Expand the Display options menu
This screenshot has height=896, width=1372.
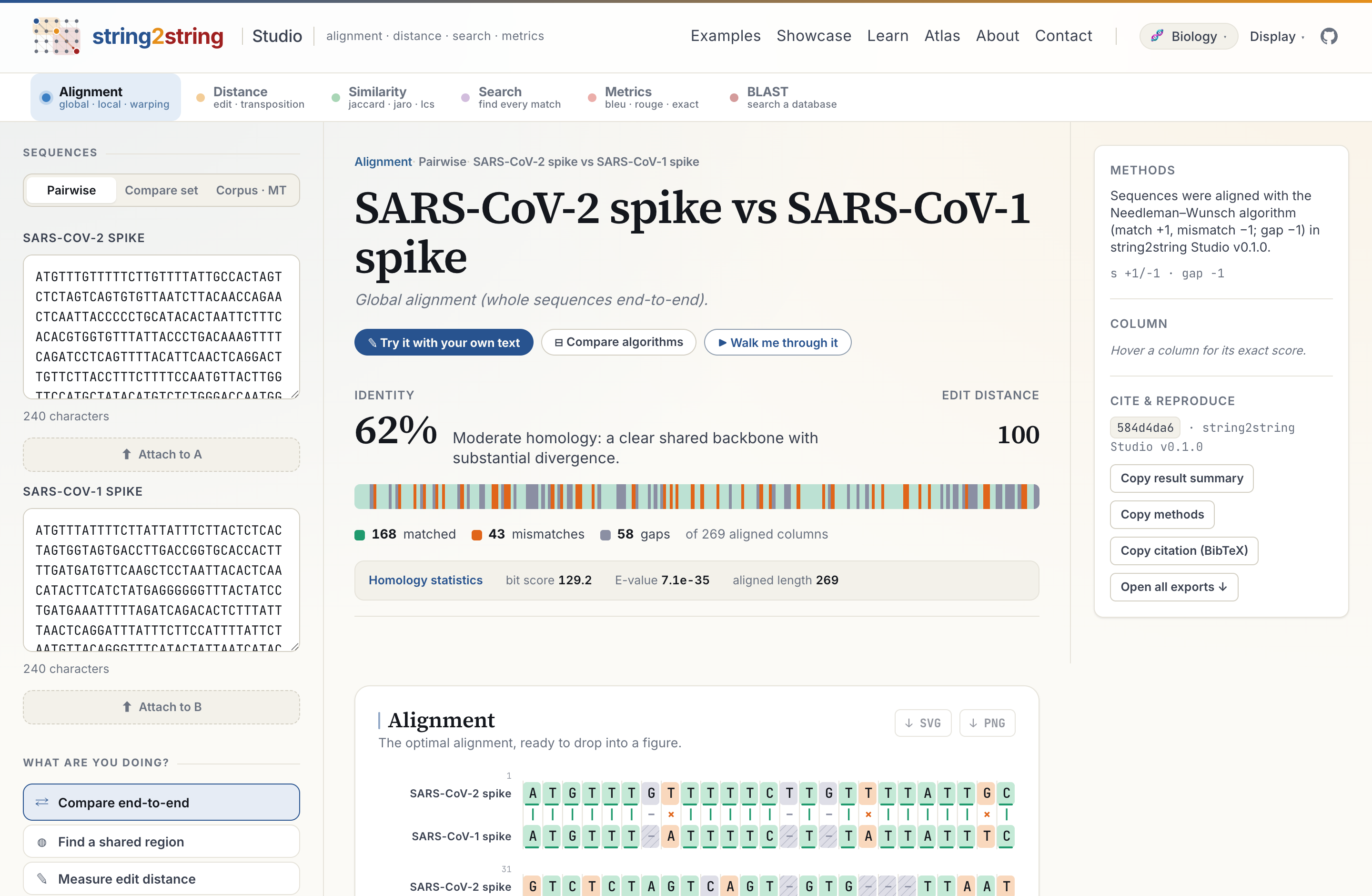1276,36
